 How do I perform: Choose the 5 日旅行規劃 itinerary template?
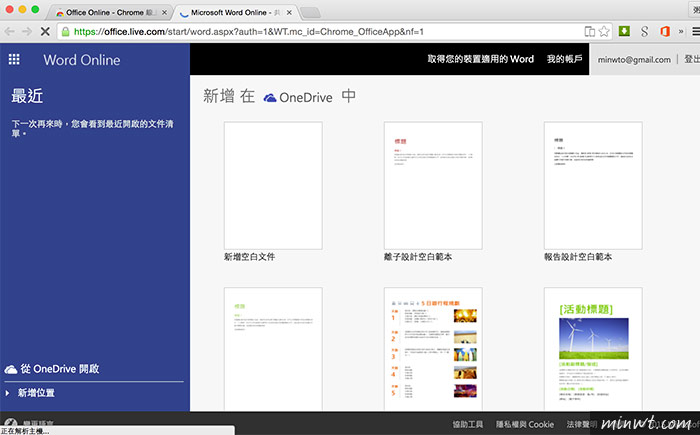pyautogui.click(x=433, y=349)
